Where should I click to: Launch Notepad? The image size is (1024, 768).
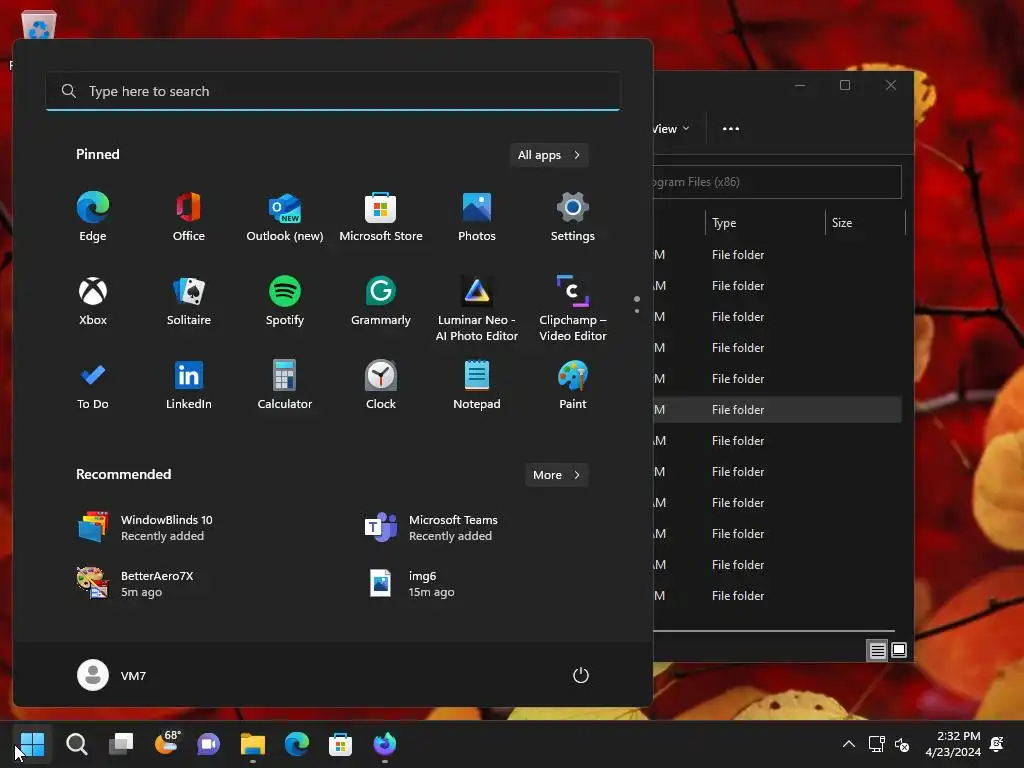point(477,385)
